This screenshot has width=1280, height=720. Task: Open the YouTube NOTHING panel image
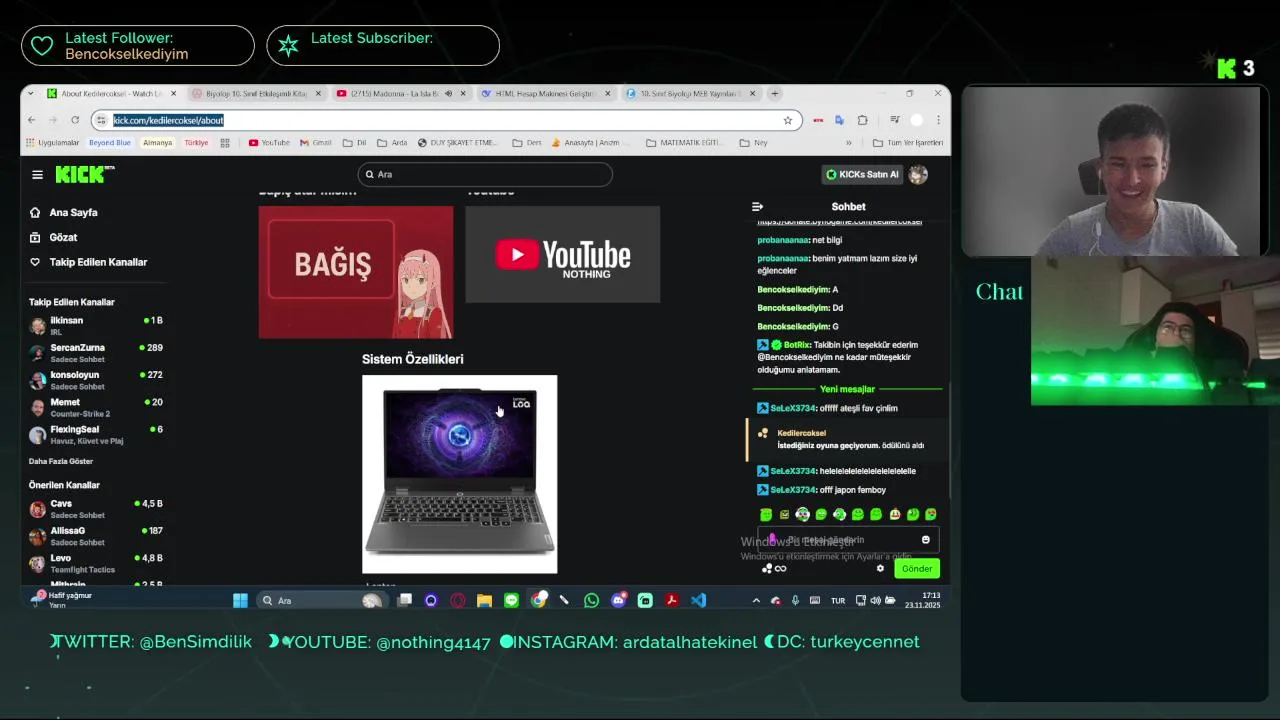562,254
